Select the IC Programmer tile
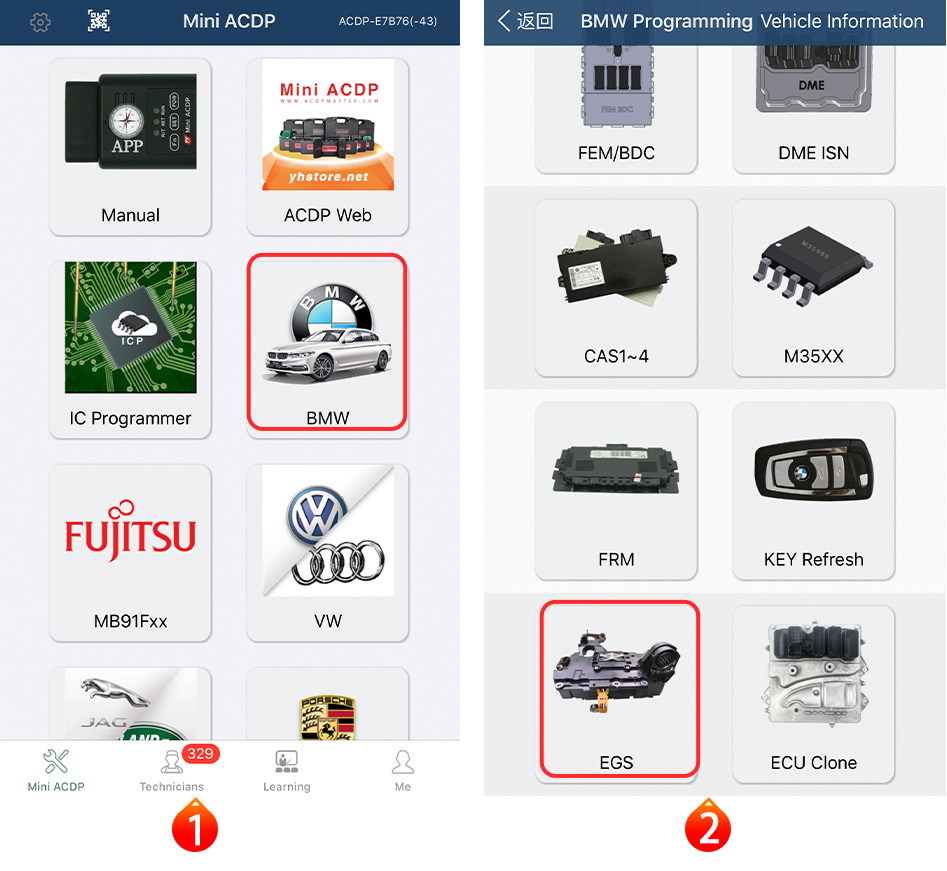This screenshot has width=947, height=871. [130, 350]
